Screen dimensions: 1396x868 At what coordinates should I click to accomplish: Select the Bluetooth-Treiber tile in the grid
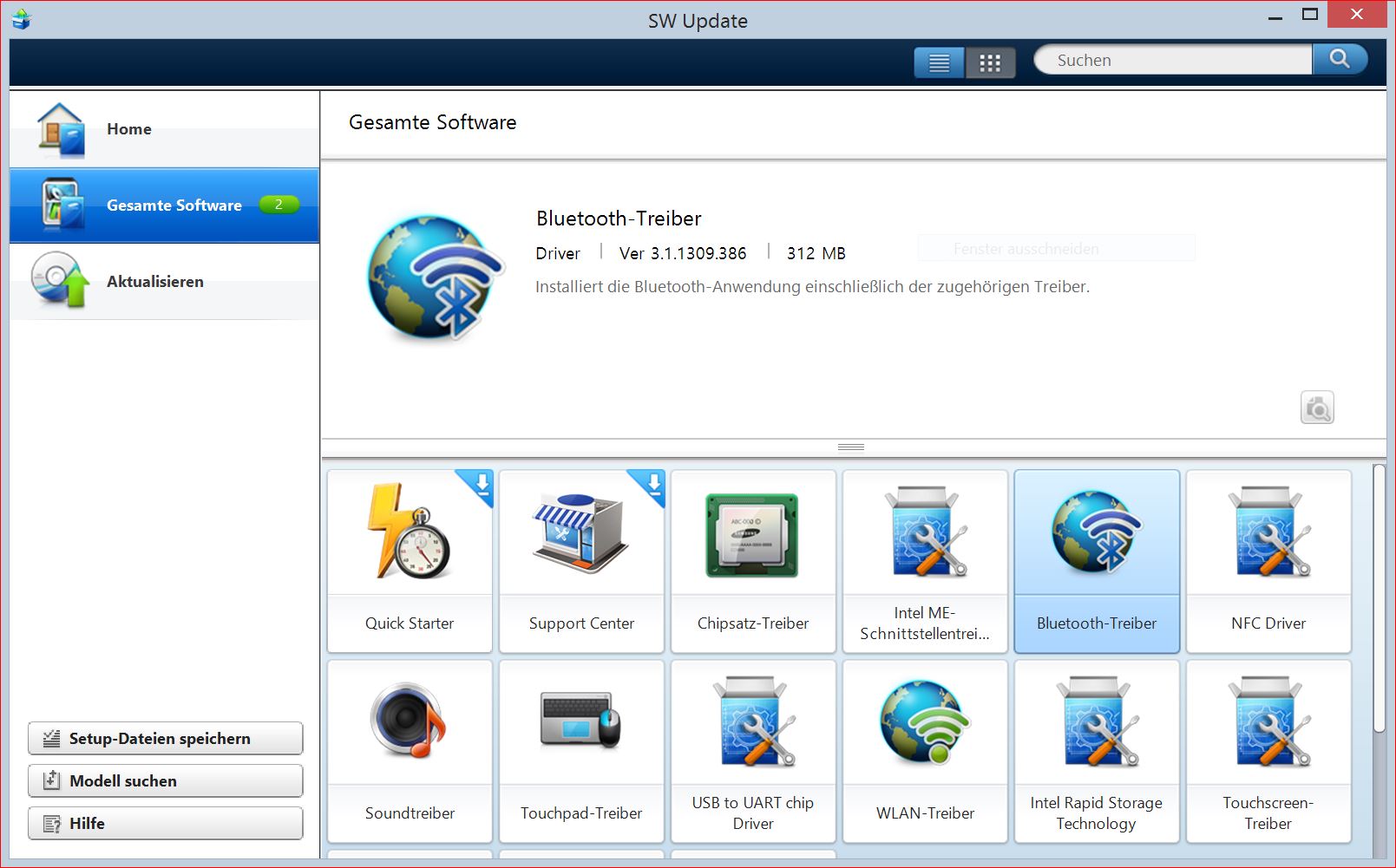coord(1097,561)
